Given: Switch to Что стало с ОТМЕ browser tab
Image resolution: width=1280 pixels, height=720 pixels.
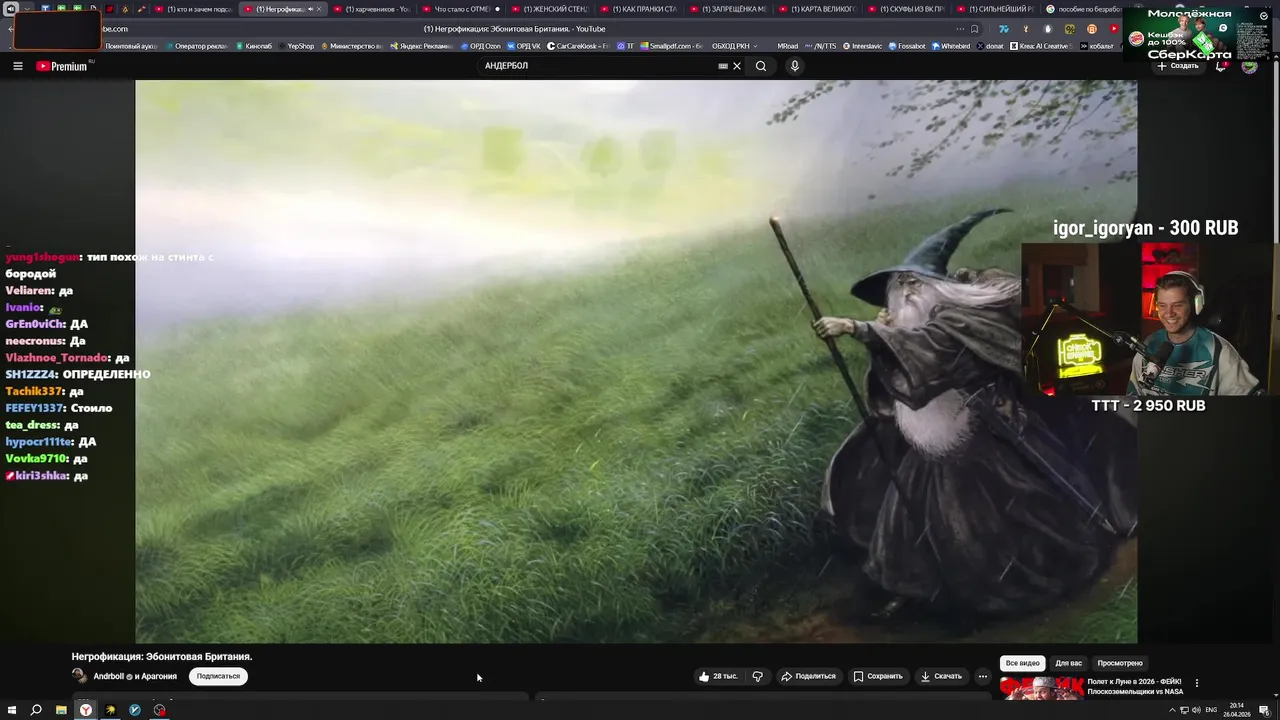Looking at the screenshot, I should 460,9.
